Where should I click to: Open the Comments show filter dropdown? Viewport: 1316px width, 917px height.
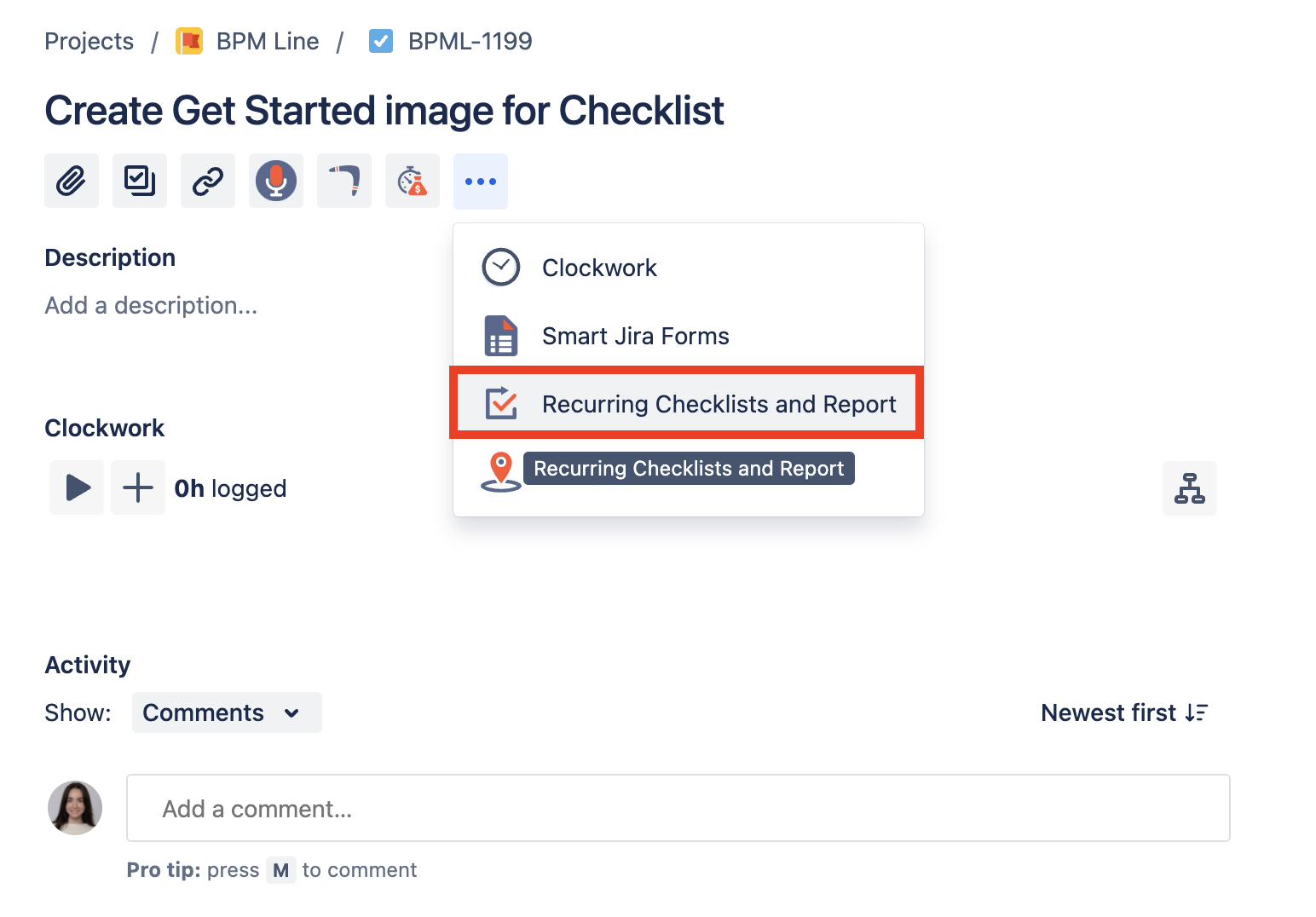click(x=226, y=712)
